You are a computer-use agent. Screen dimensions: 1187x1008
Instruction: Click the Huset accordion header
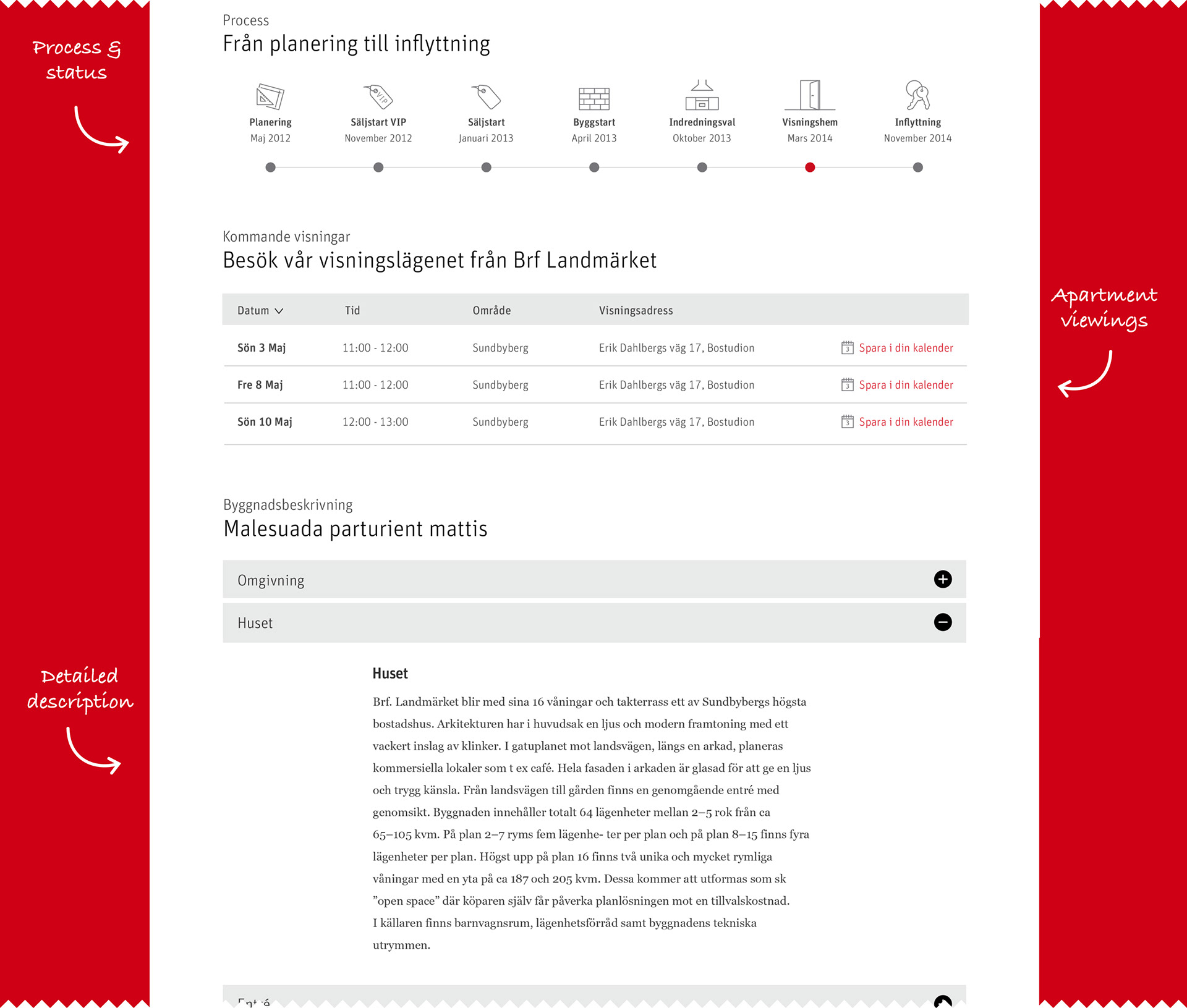(x=255, y=623)
